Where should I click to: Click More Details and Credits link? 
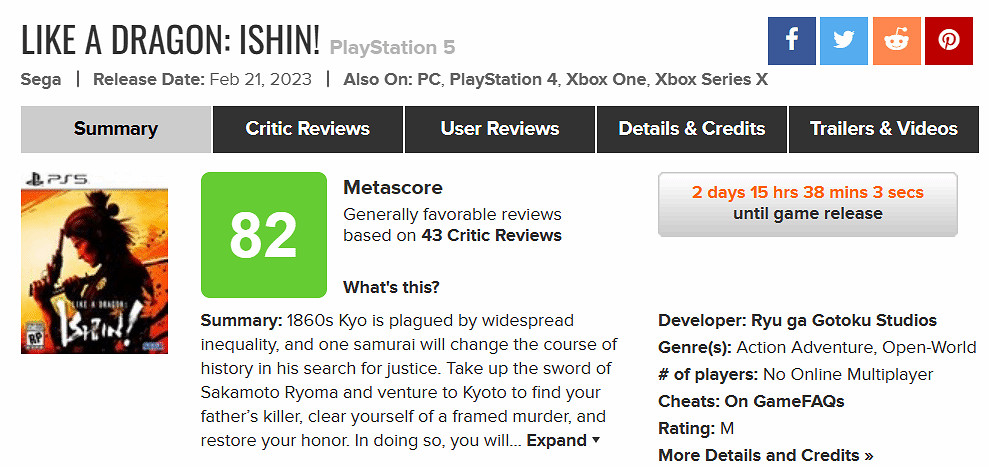(765, 455)
